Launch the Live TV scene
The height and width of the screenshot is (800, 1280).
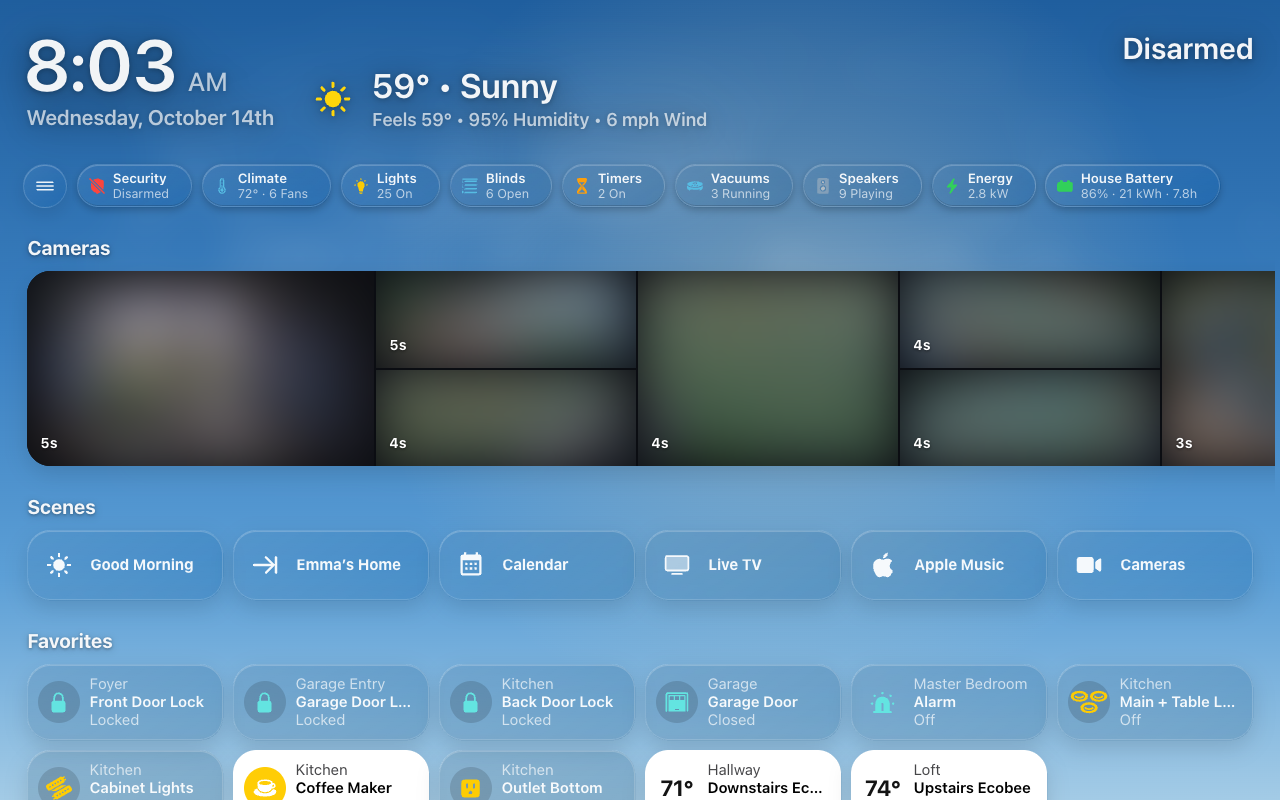743,565
